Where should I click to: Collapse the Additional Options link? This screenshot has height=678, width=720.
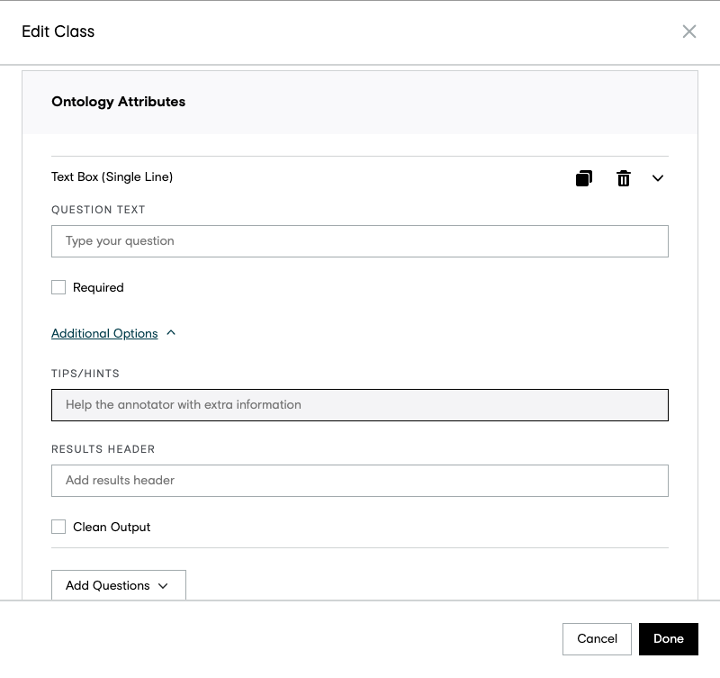[104, 333]
